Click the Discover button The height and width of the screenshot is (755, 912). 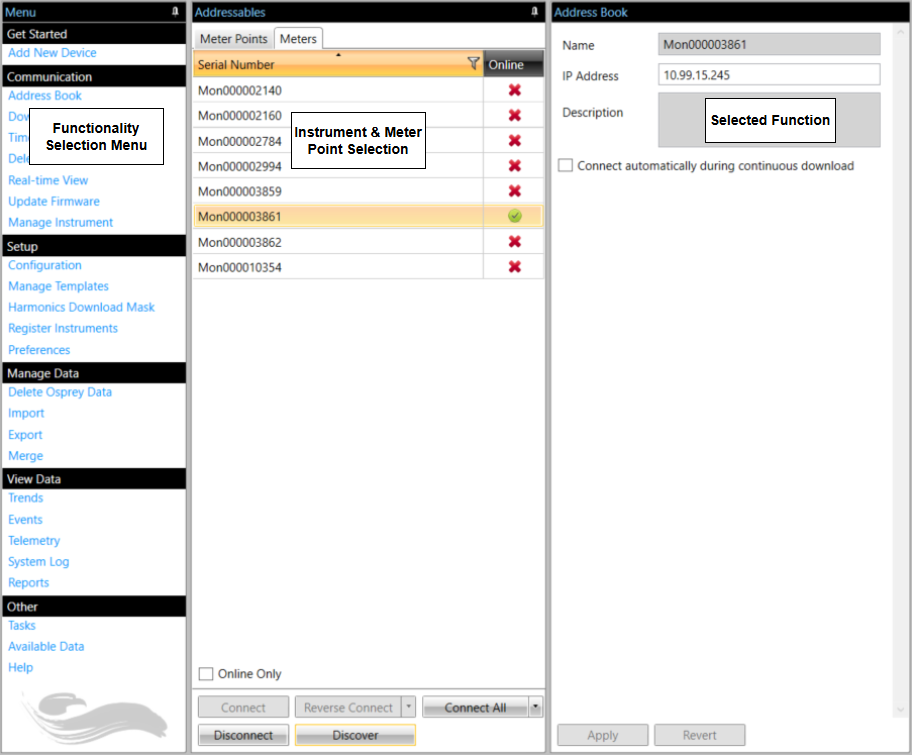[355, 735]
